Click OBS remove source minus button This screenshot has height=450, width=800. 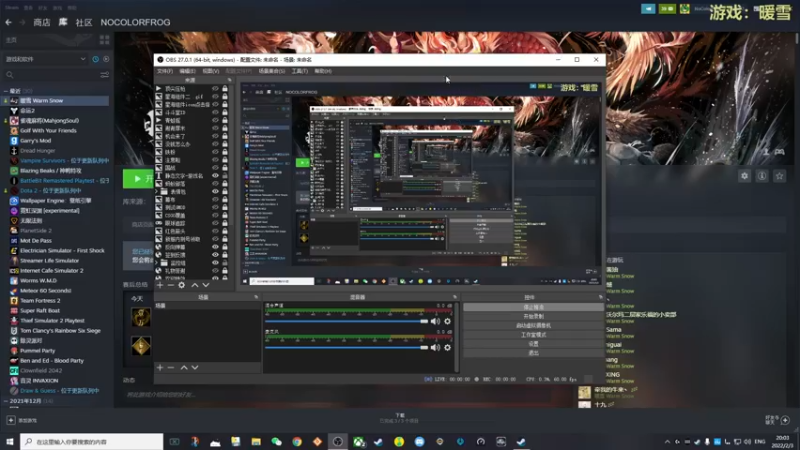(170, 285)
